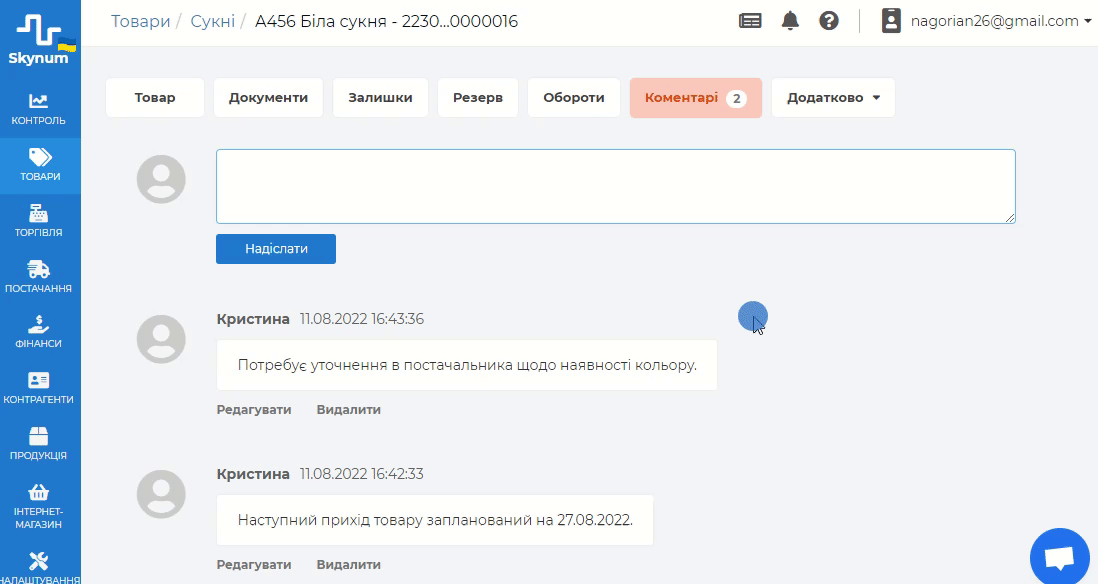
Task: Open Налаштування sidebar section
Action: point(39,568)
